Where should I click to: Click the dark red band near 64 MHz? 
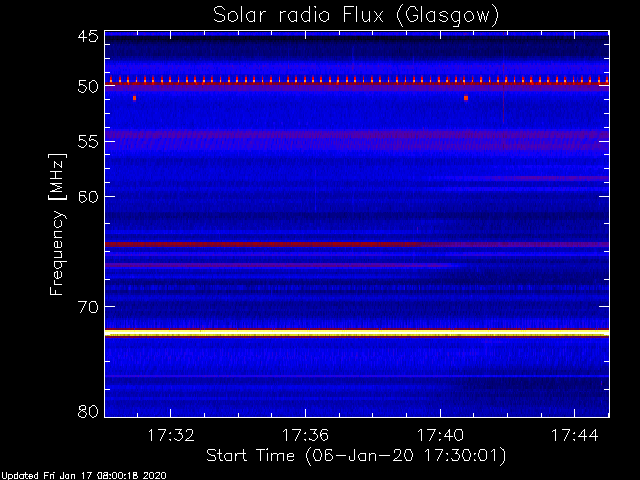[357, 244]
